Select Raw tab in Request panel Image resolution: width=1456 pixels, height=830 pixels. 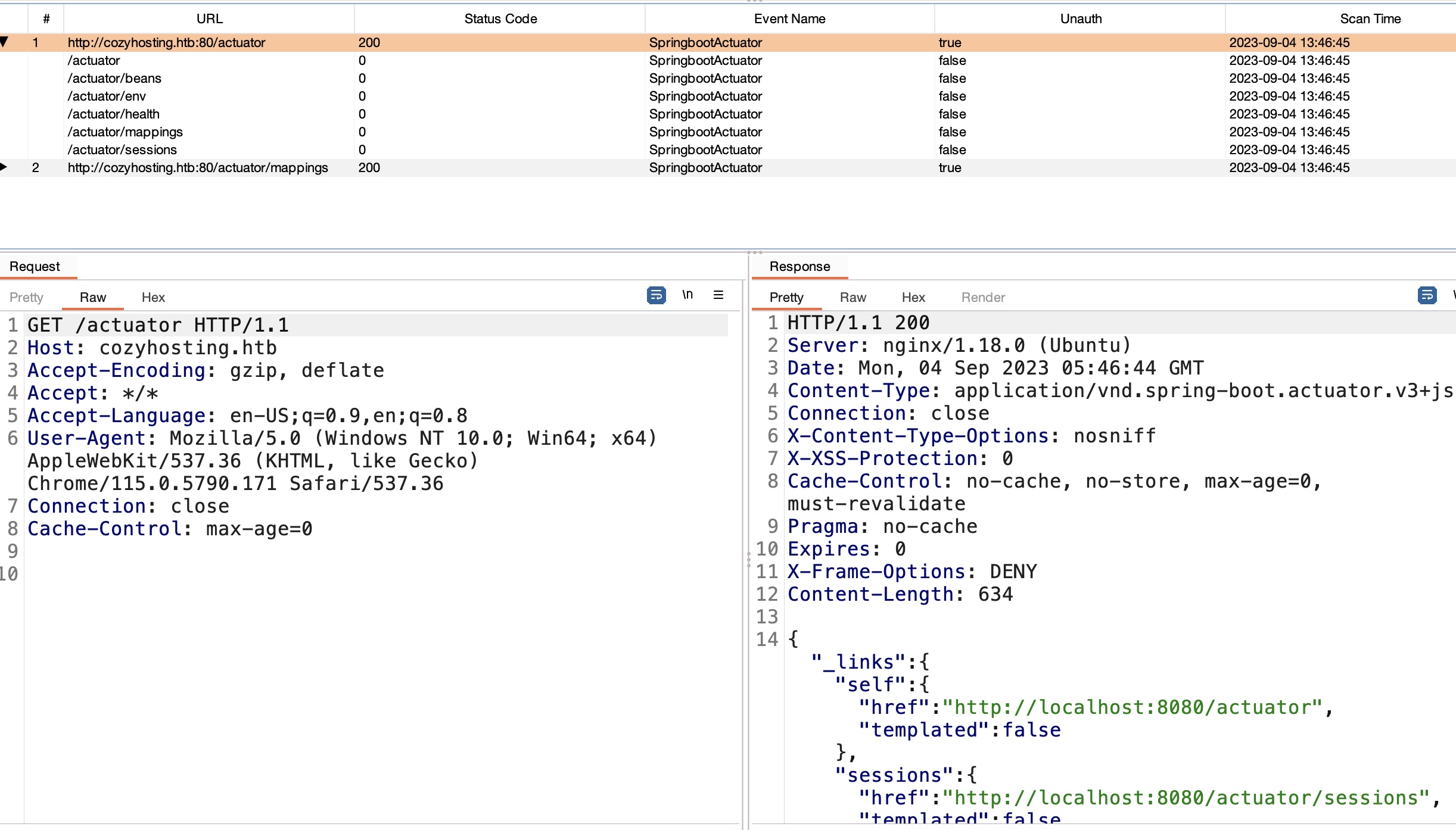point(93,297)
